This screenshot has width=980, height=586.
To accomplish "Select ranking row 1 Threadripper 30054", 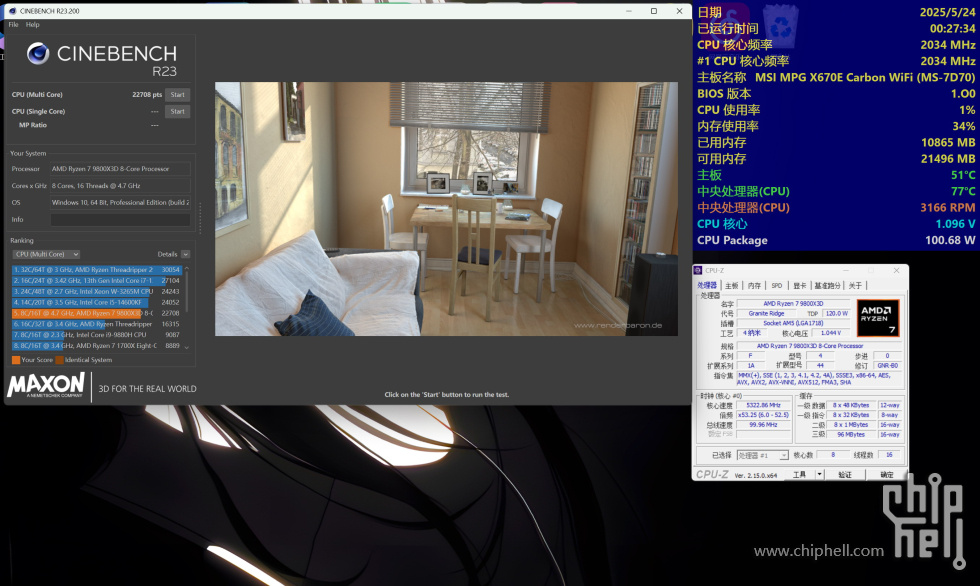I will coord(97,270).
